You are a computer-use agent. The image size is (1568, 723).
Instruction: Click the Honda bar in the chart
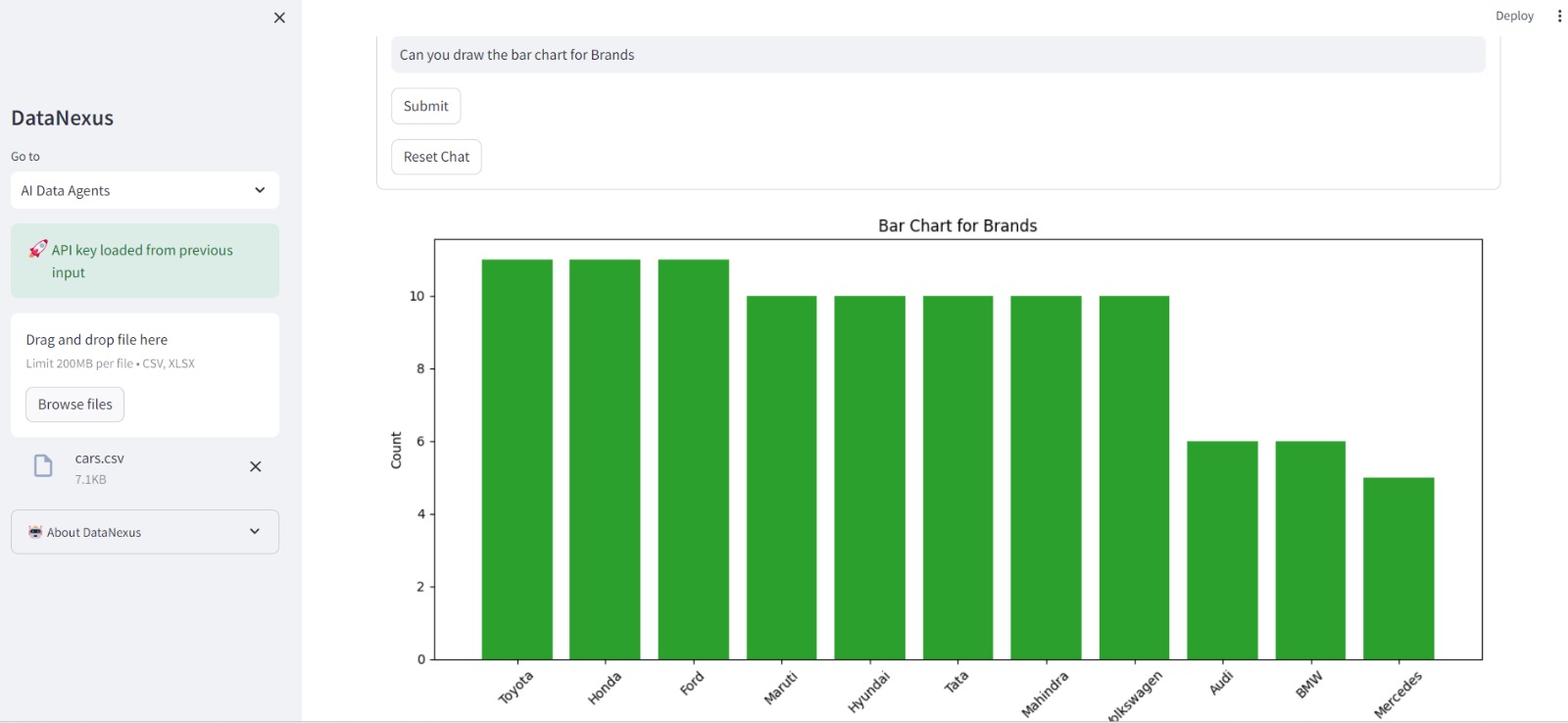(605, 459)
